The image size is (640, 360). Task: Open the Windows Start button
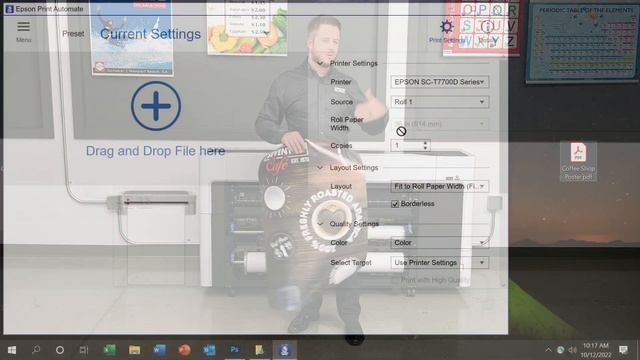(x=12, y=350)
